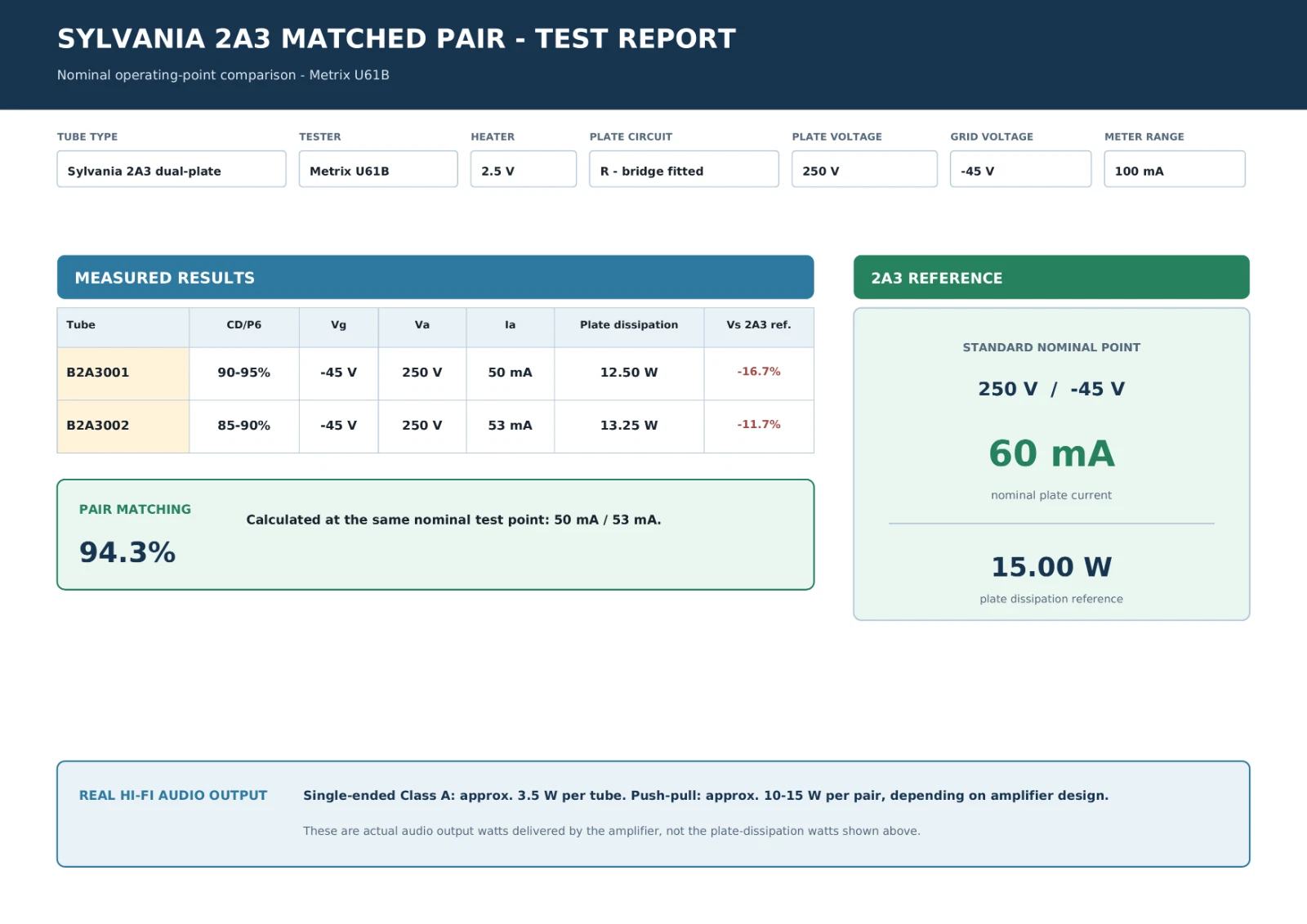Select the Meter Range field 100 mA
Viewport: 1307px width, 924px height.
click(1175, 169)
